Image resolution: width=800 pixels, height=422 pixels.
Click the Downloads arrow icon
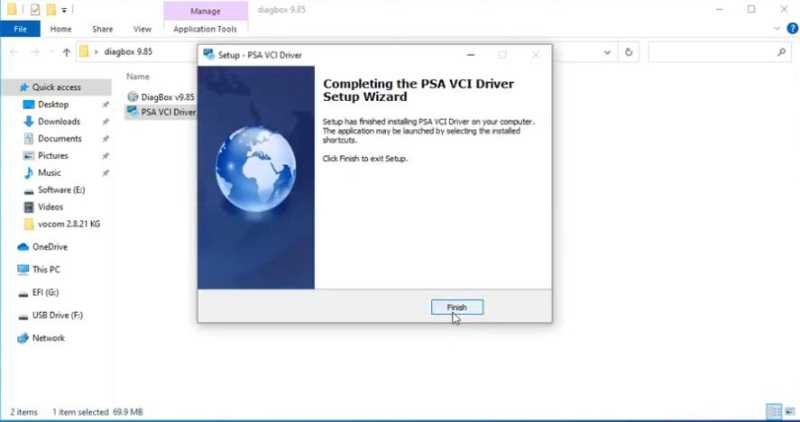tap(29, 121)
